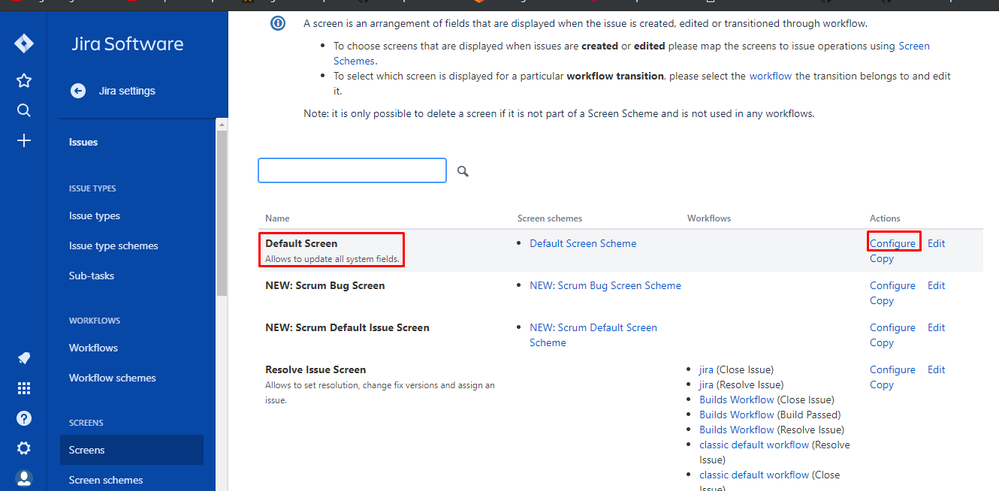Edit NEW: Scrum Default Issue Screen
The height and width of the screenshot is (491, 999).
pyautogui.click(x=936, y=327)
